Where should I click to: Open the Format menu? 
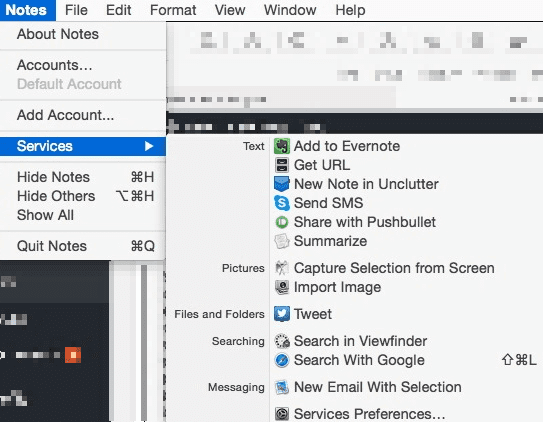(x=173, y=10)
